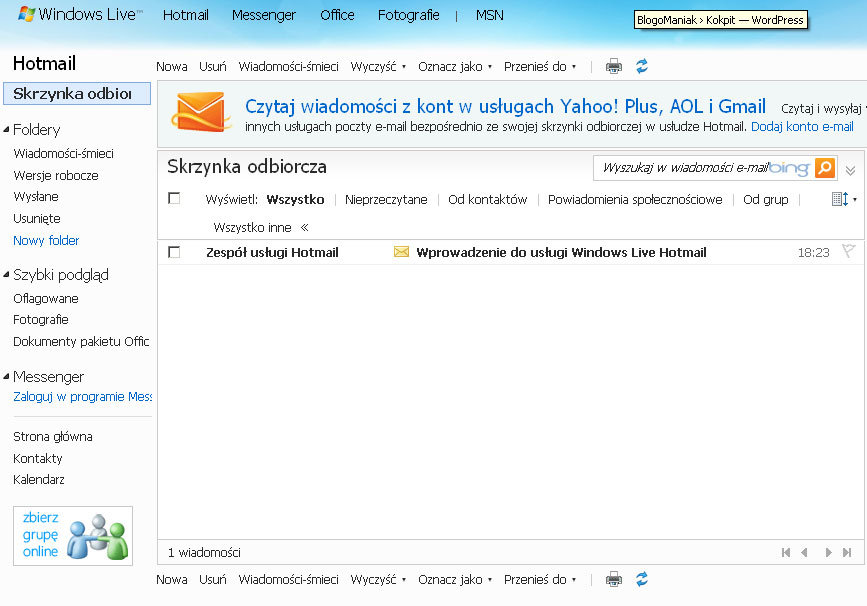This screenshot has width=867, height=606.
Task: Open 'Usunięte' folder
Action: pyautogui.click(x=37, y=218)
